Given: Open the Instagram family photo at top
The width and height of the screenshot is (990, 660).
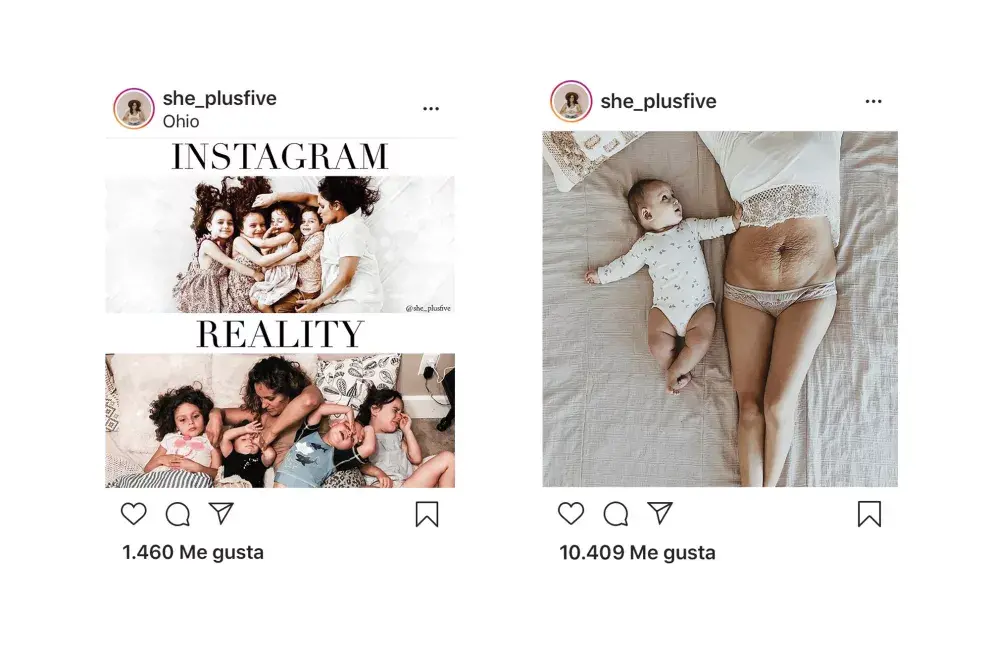Looking at the screenshot, I should [x=280, y=244].
